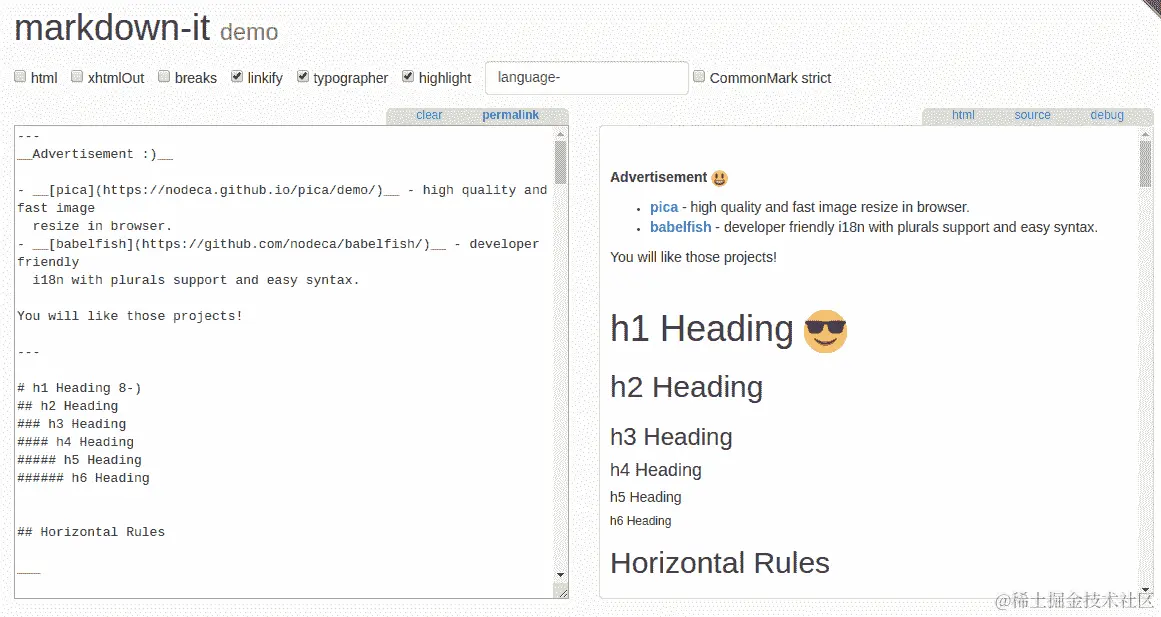Enable CommonMark strict checkbox
This screenshot has width=1161, height=617.
pos(699,76)
